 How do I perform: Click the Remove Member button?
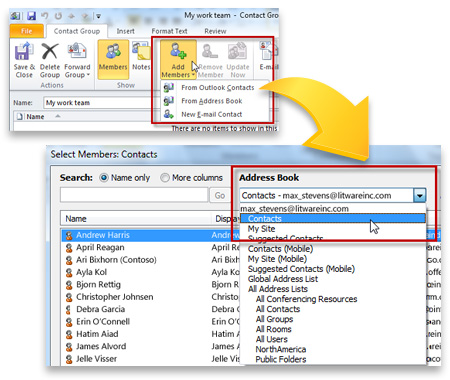point(210,61)
